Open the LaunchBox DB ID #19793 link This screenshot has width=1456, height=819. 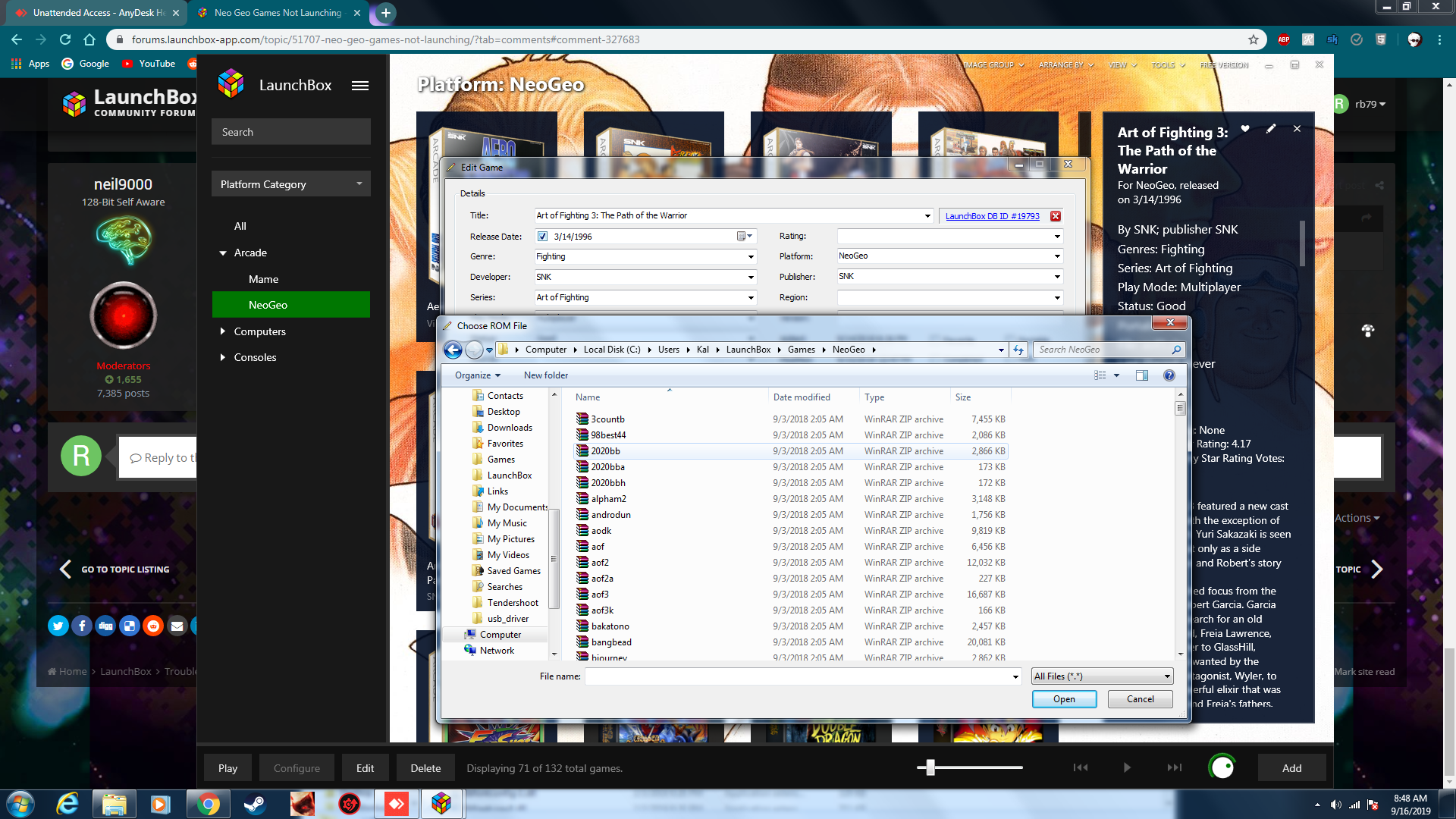click(992, 216)
